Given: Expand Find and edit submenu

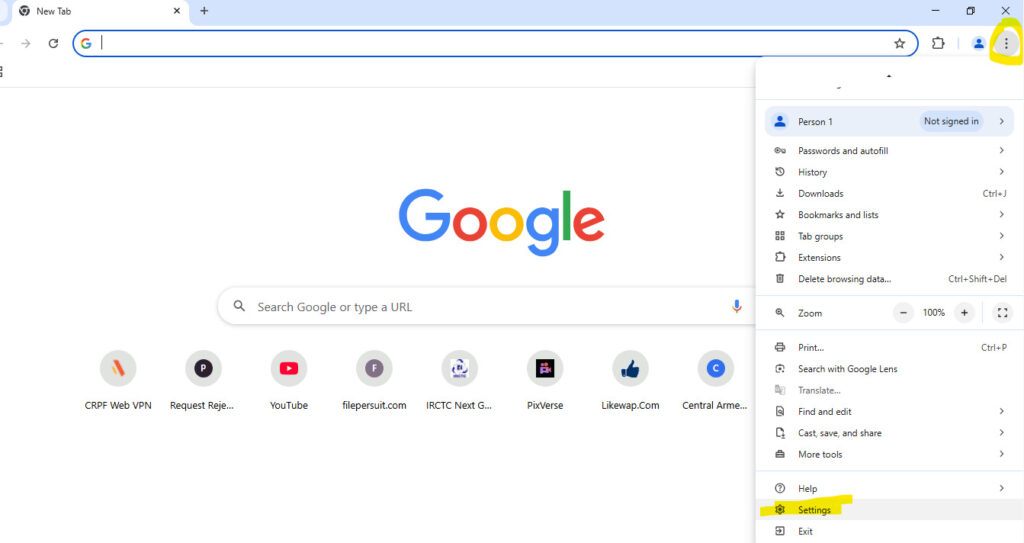Looking at the screenshot, I should point(889,412).
